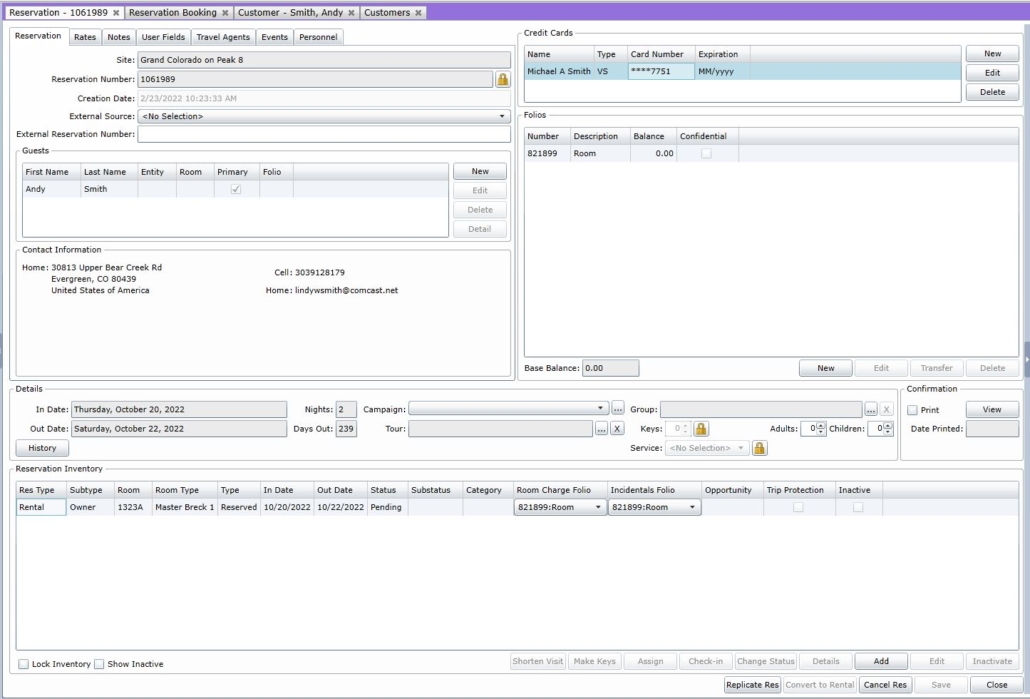Open the Travel Agents tab

click(x=223, y=37)
